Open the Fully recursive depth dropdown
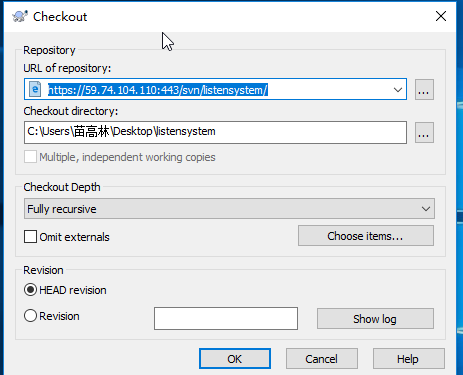463x375 pixels. pyautogui.click(x=229, y=209)
